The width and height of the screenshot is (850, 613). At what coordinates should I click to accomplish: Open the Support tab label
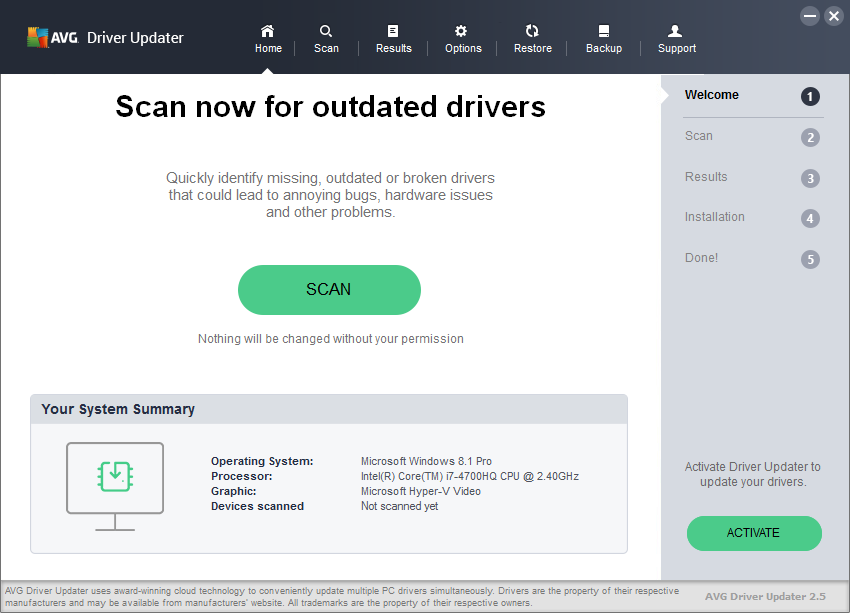pos(677,48)
